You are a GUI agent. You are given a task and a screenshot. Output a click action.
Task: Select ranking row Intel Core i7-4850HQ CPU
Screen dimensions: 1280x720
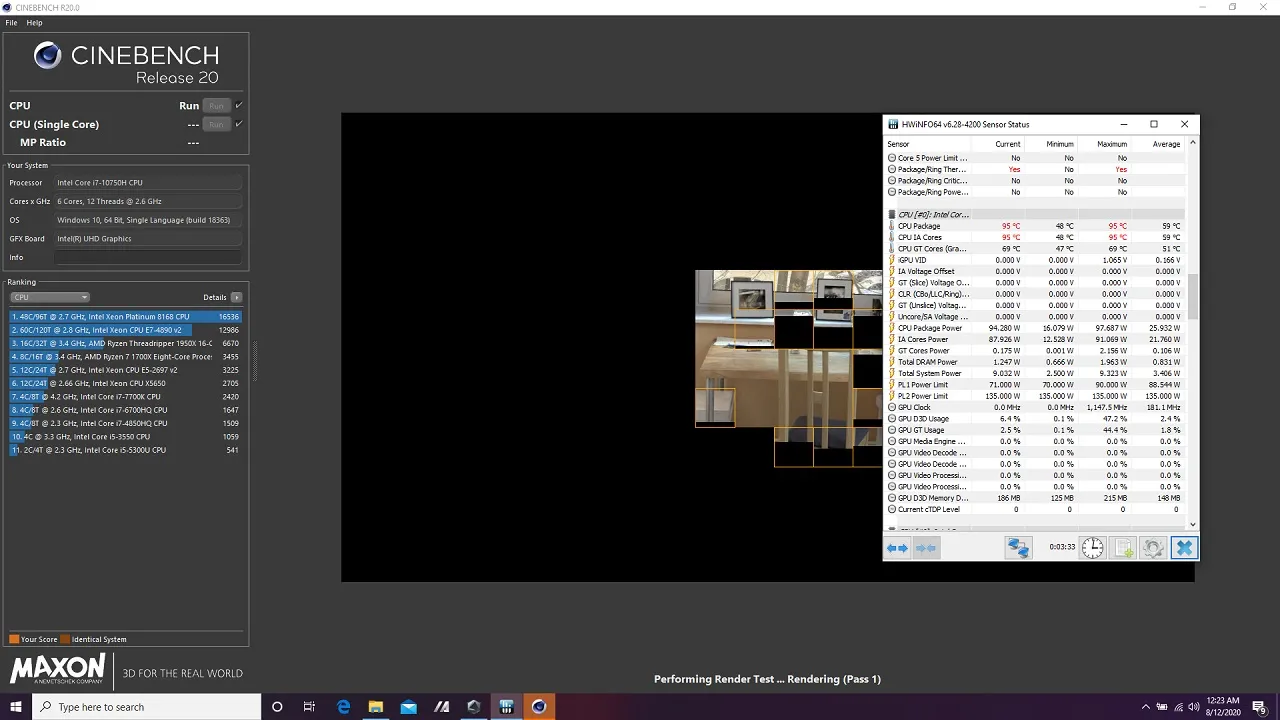click(125, 423)
